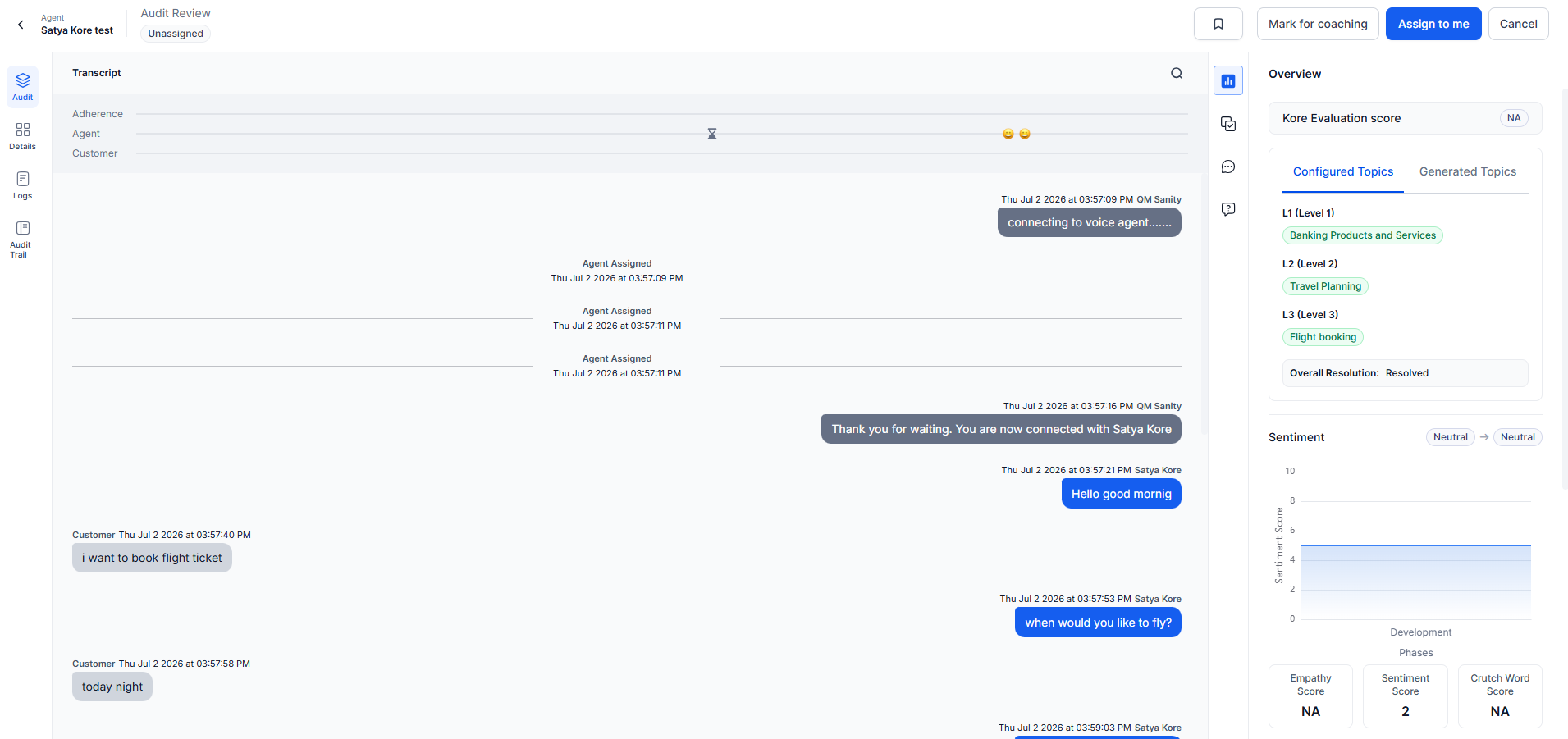Image resolution: width=1568 pixels, height=739 pixels.
Task: Click the Overview panel heading
Action: 1295,74
